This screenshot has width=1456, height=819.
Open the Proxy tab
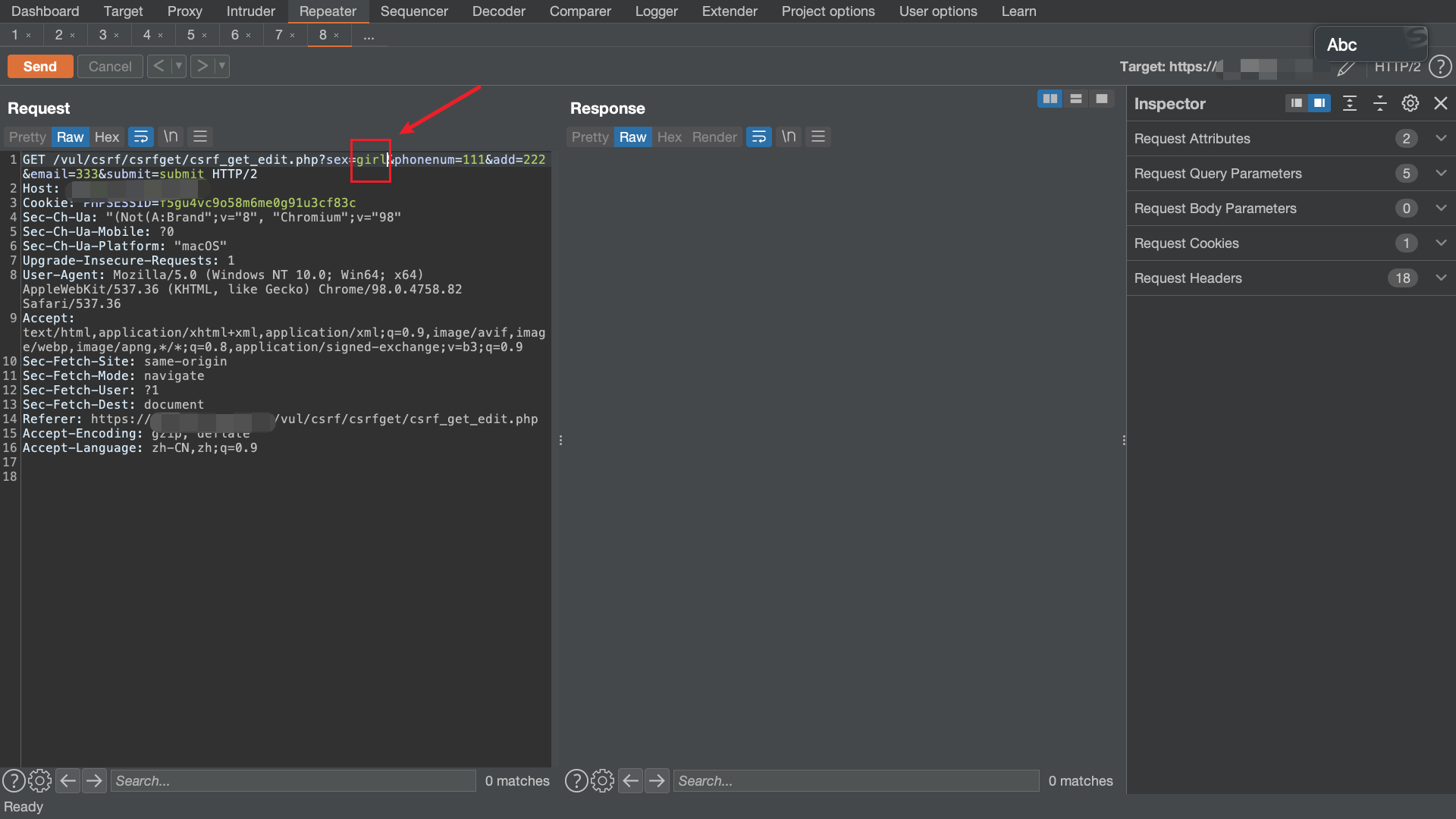click(184, 11)
